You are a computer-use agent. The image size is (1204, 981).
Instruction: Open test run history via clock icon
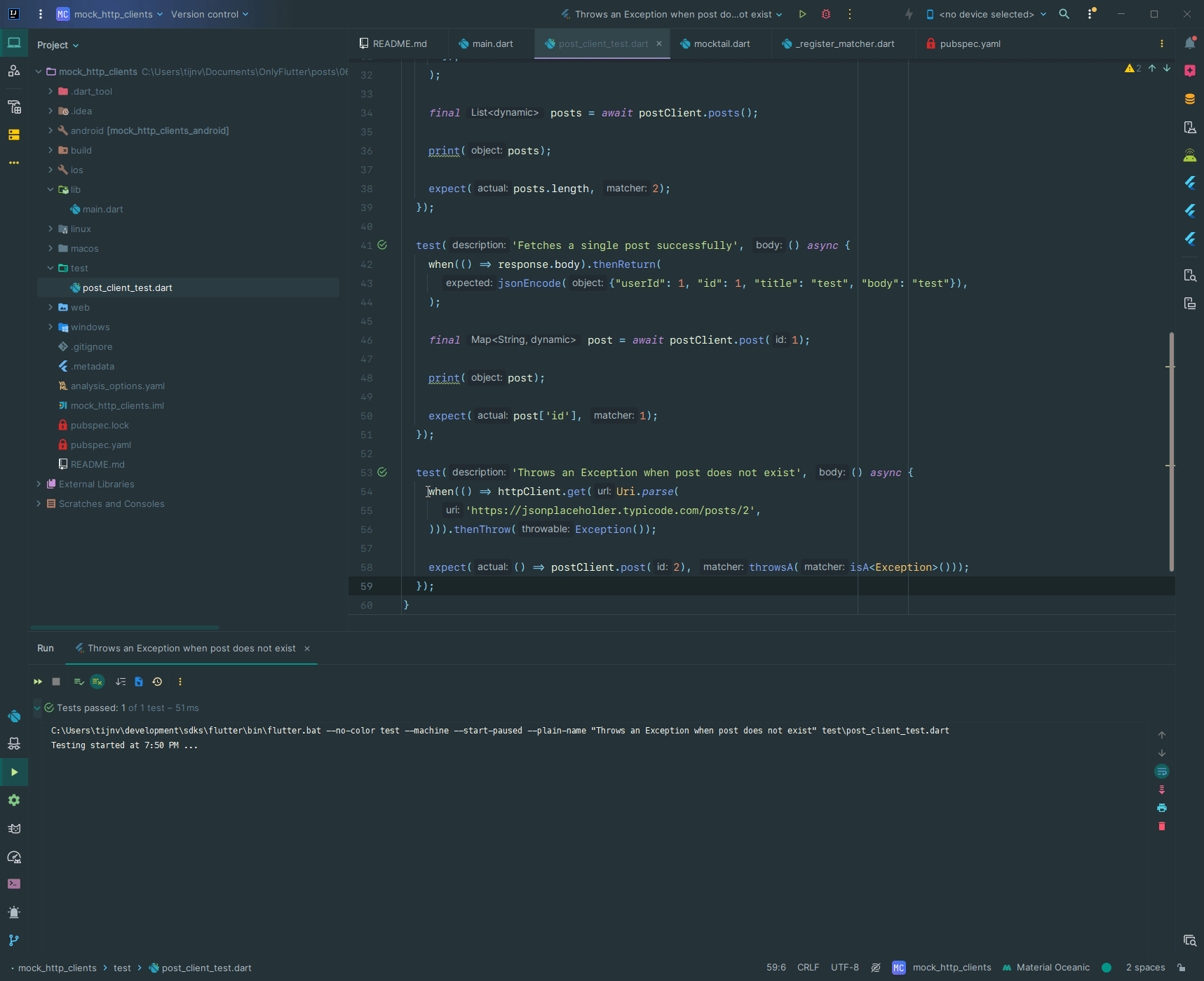coord(157,682)
